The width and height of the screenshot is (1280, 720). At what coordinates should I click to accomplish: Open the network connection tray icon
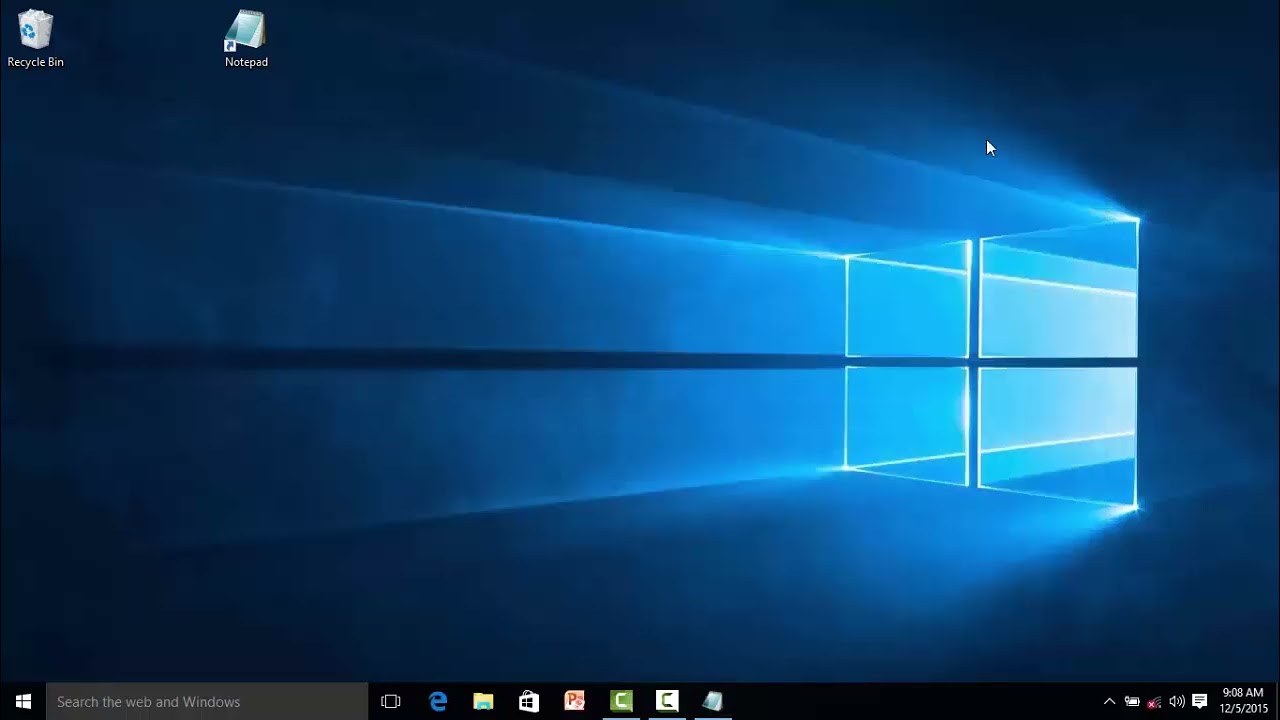click(1154, 701)
